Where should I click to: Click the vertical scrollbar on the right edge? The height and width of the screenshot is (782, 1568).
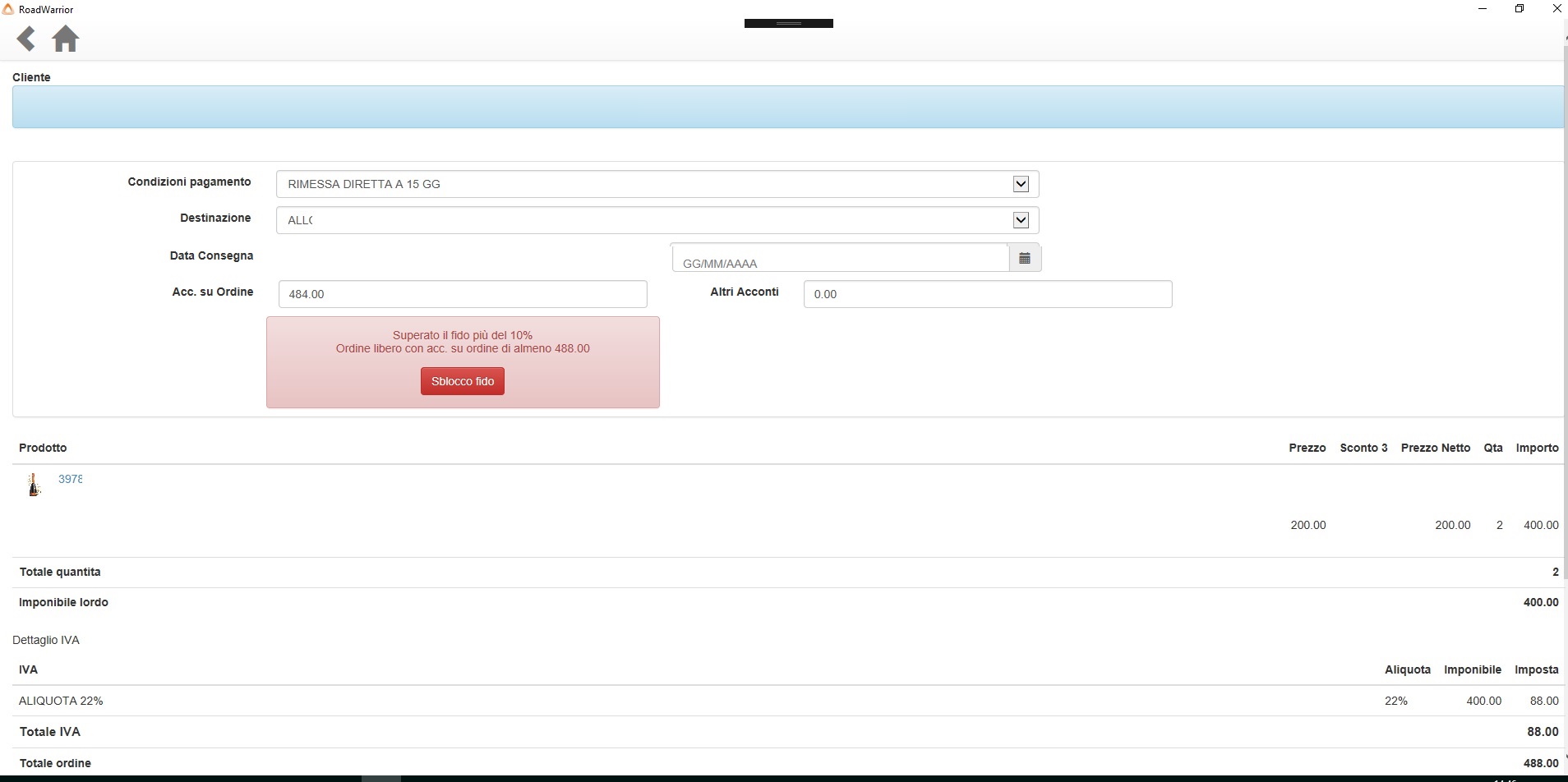pyautogui.click(x=1565, y=329)
